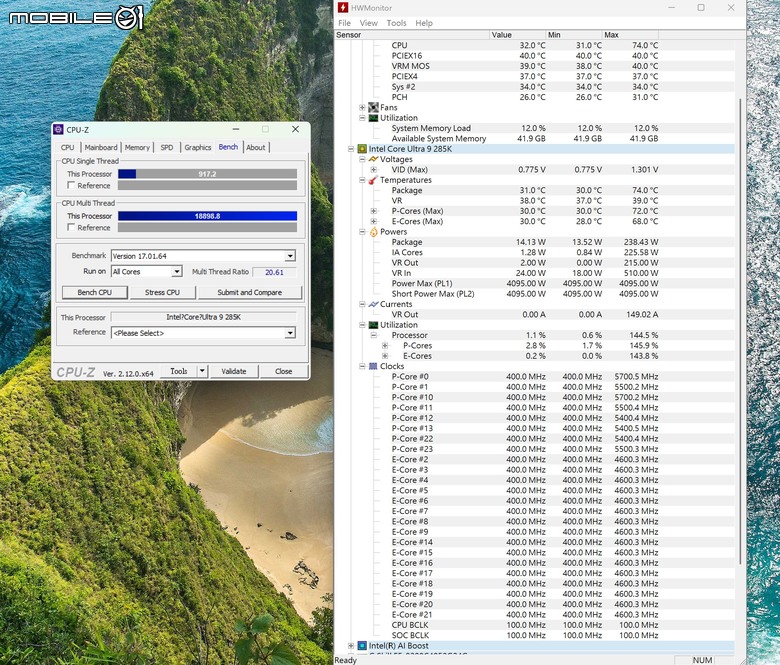The height and width of the screenshot is (665, 780).
Task: Open the Help menu in HWMonitor
Action: [x=424, y=23]
